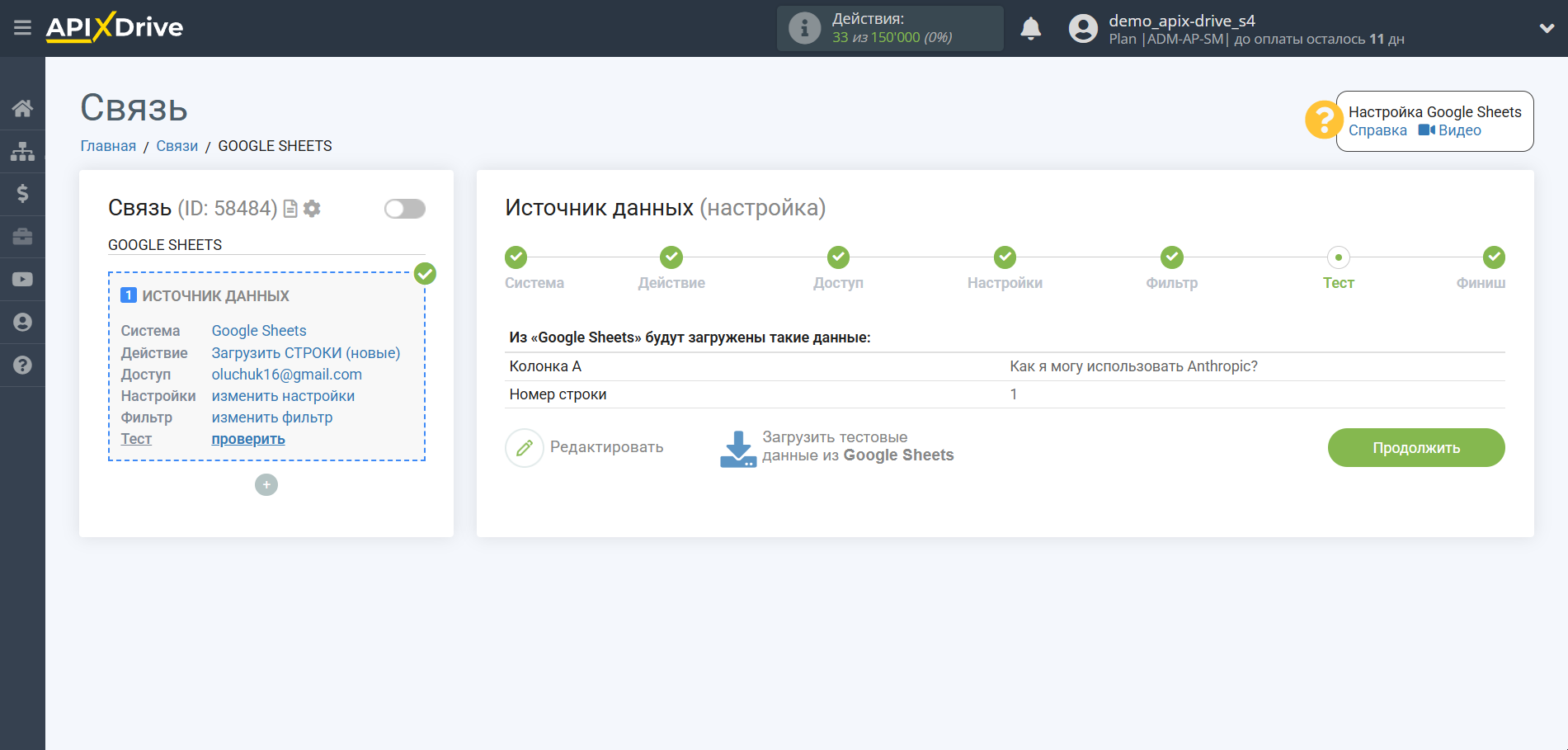Open the hamburger menu in the header
The image size is (1568, 750).
(x=22, y=28)
